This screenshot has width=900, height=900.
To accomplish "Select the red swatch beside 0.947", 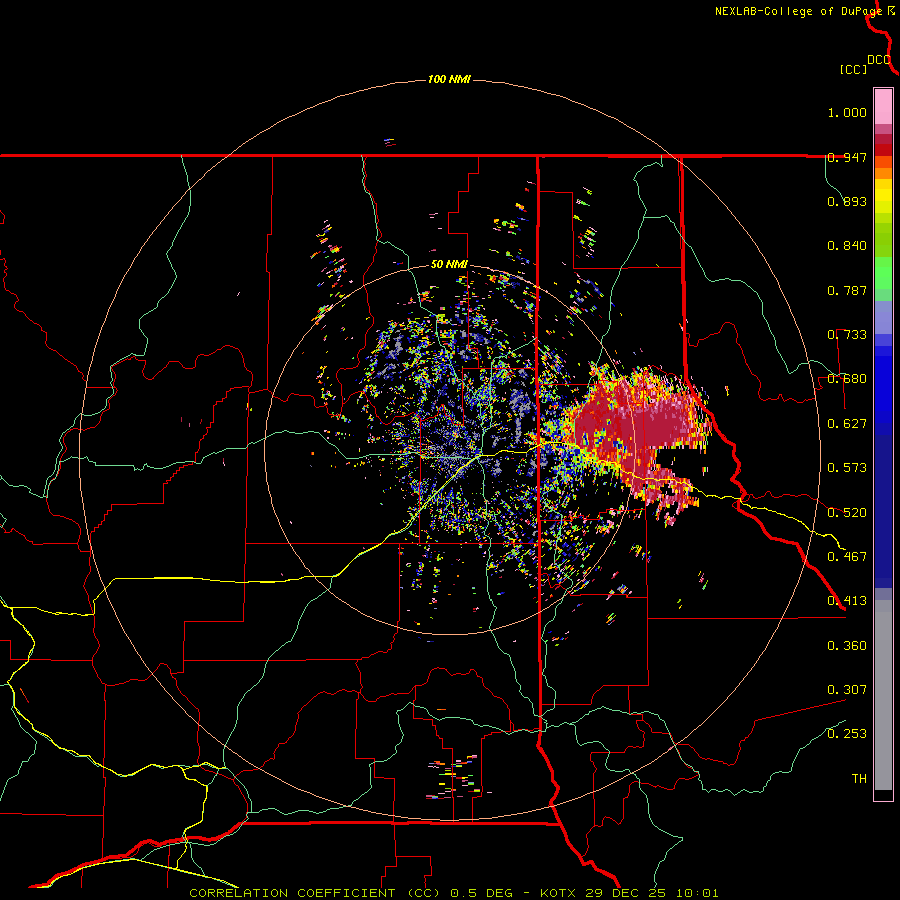I will click(883, 150).
